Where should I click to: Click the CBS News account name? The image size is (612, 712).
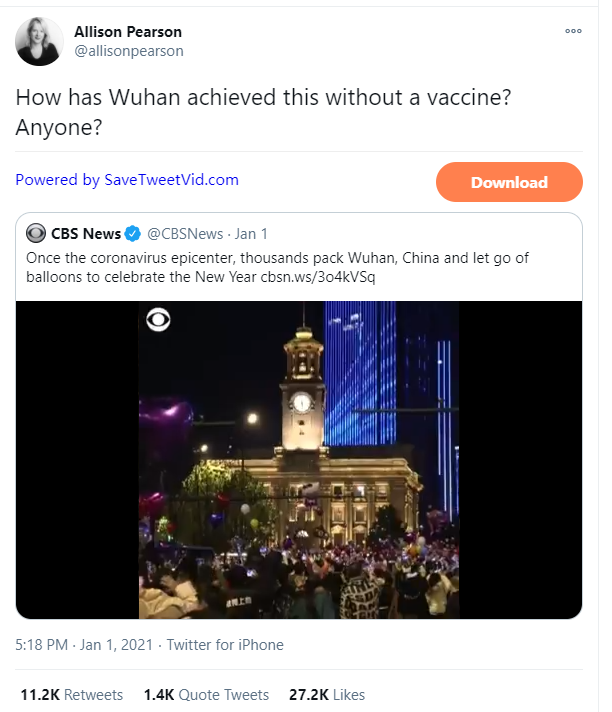[x=86, y=234]
